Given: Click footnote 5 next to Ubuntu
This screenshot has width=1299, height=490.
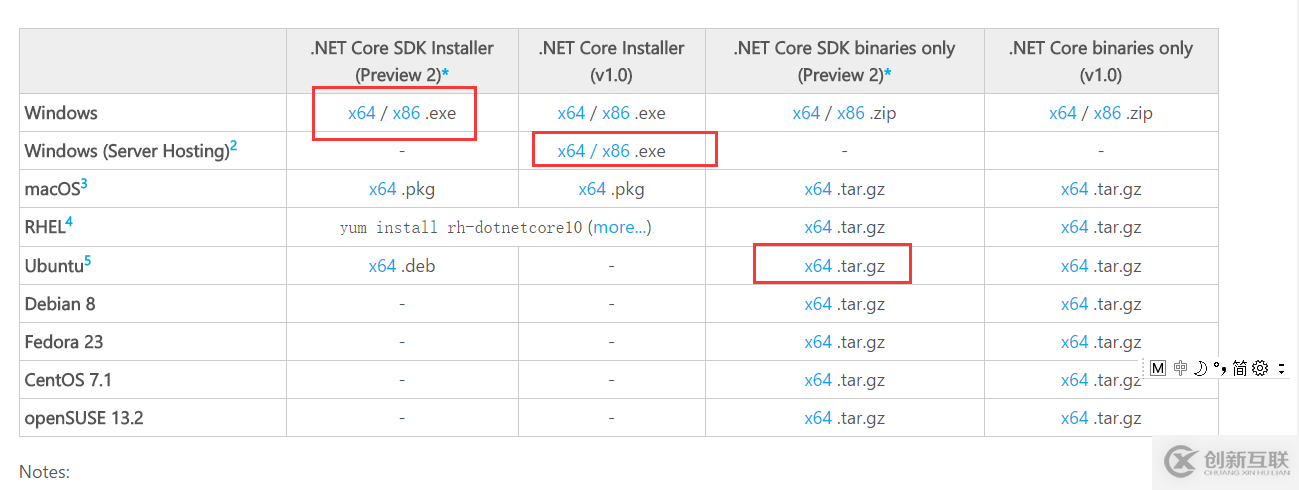Looking at the screenshot, I should (88, 261).
